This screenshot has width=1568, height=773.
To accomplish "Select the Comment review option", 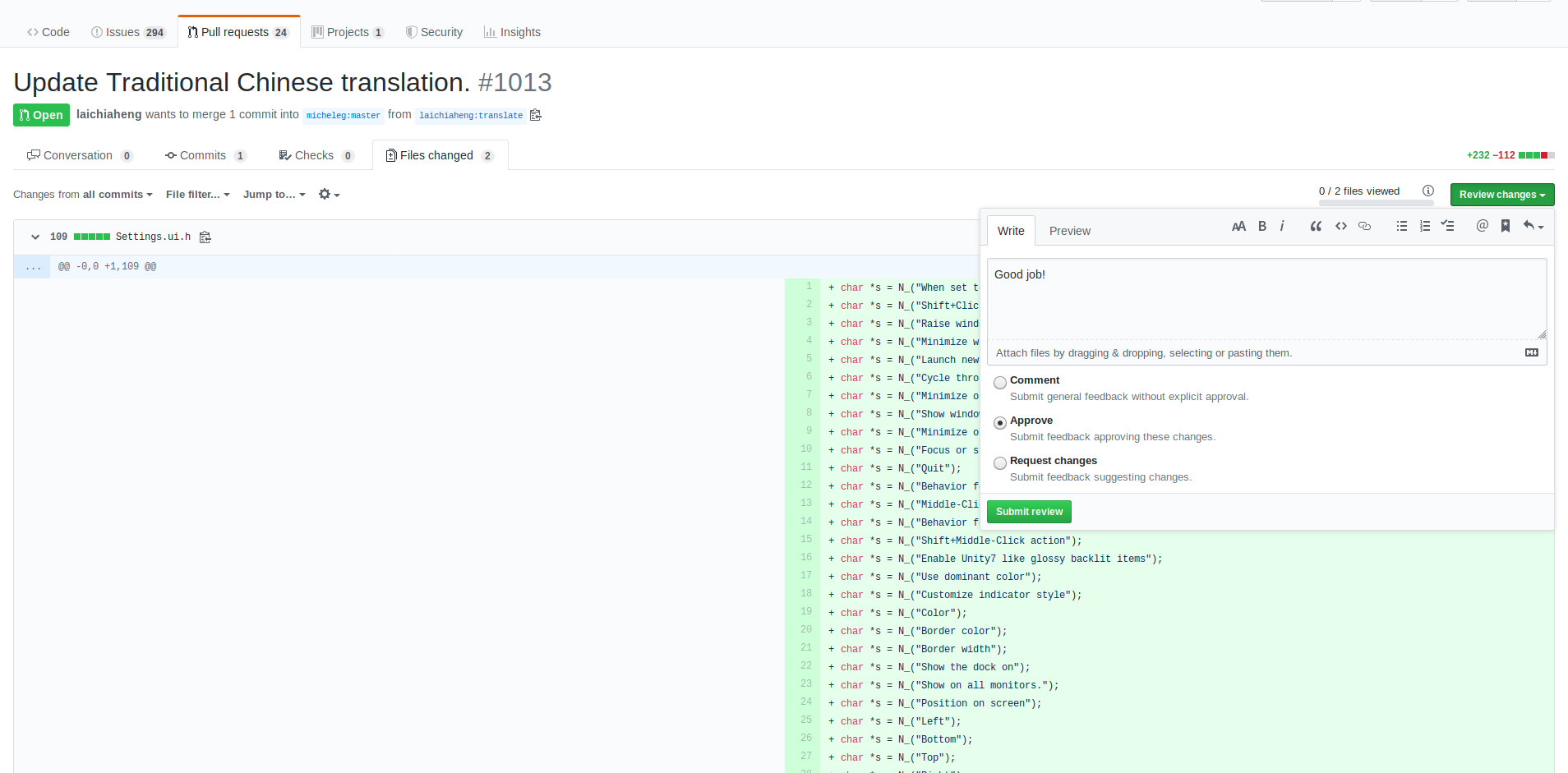I will click(1000, 383).
